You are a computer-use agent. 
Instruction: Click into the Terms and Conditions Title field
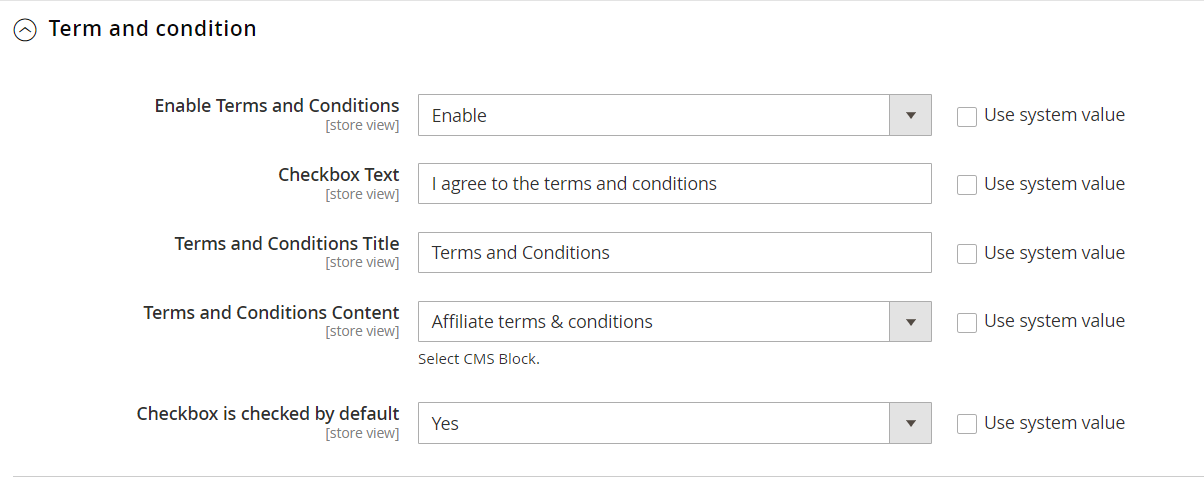674,253
